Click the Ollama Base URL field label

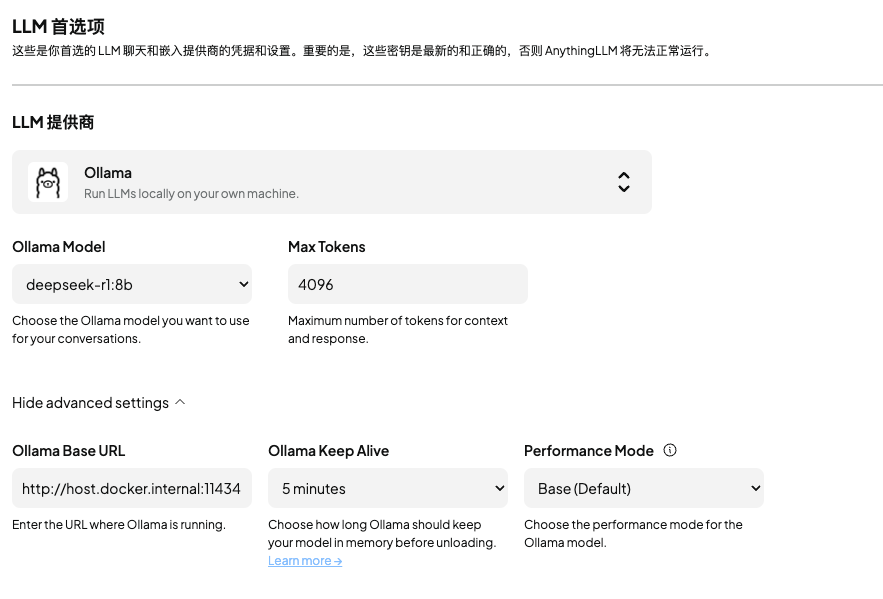(69, 451)
